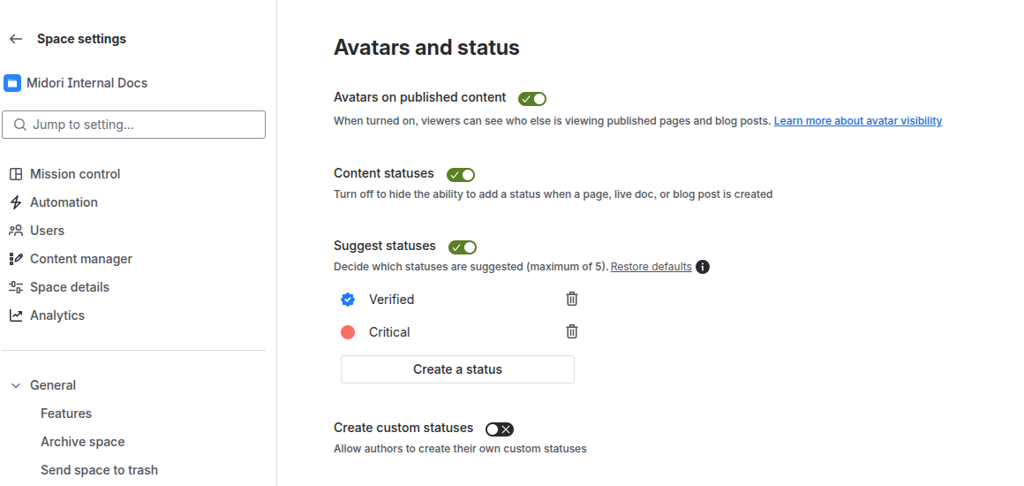Open Content manager settings
1024x486 pixels.
[80, 259]
